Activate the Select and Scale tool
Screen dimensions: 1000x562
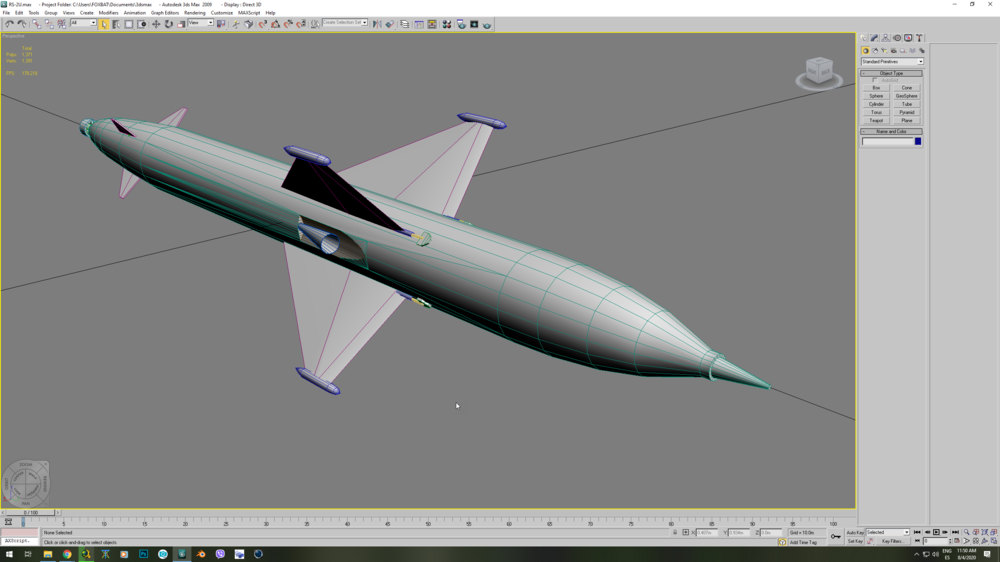[181, 24]
